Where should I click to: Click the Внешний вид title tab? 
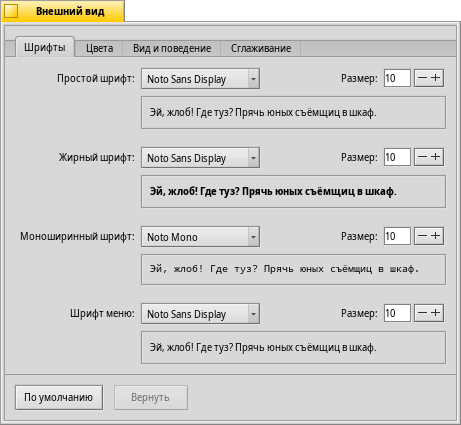pos(63,11)
